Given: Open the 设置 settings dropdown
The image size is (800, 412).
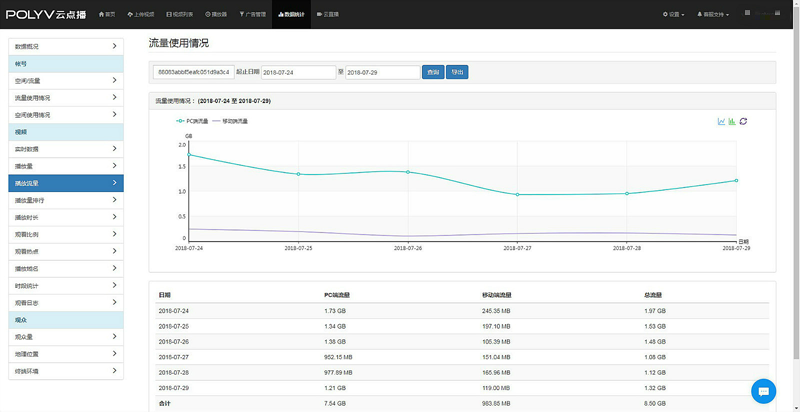Looking at the screenshot, I should (673, 14).
